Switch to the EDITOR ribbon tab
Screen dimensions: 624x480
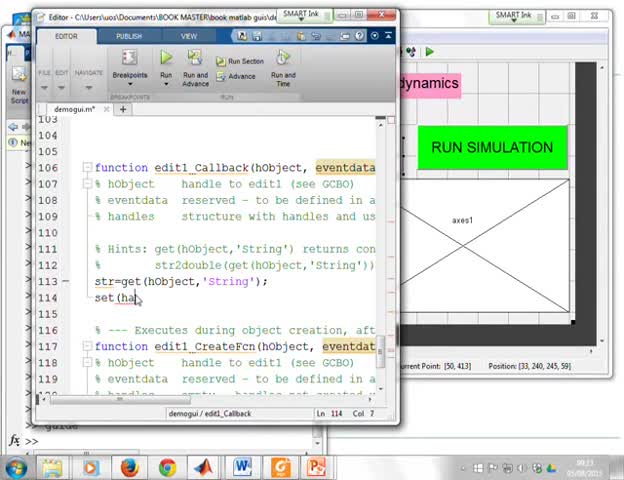[x=66, y=36]
